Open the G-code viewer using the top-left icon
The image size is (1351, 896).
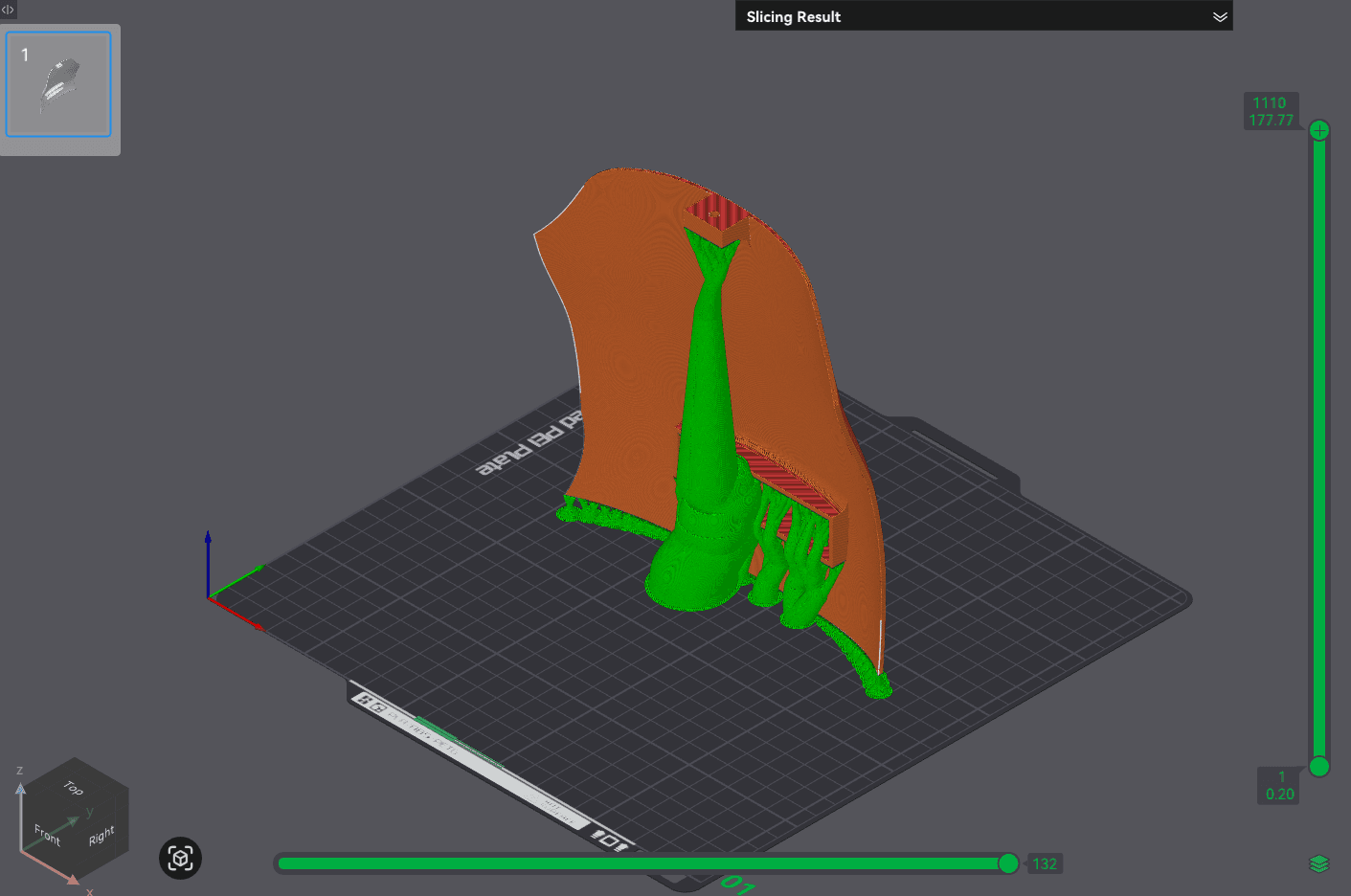9,11
